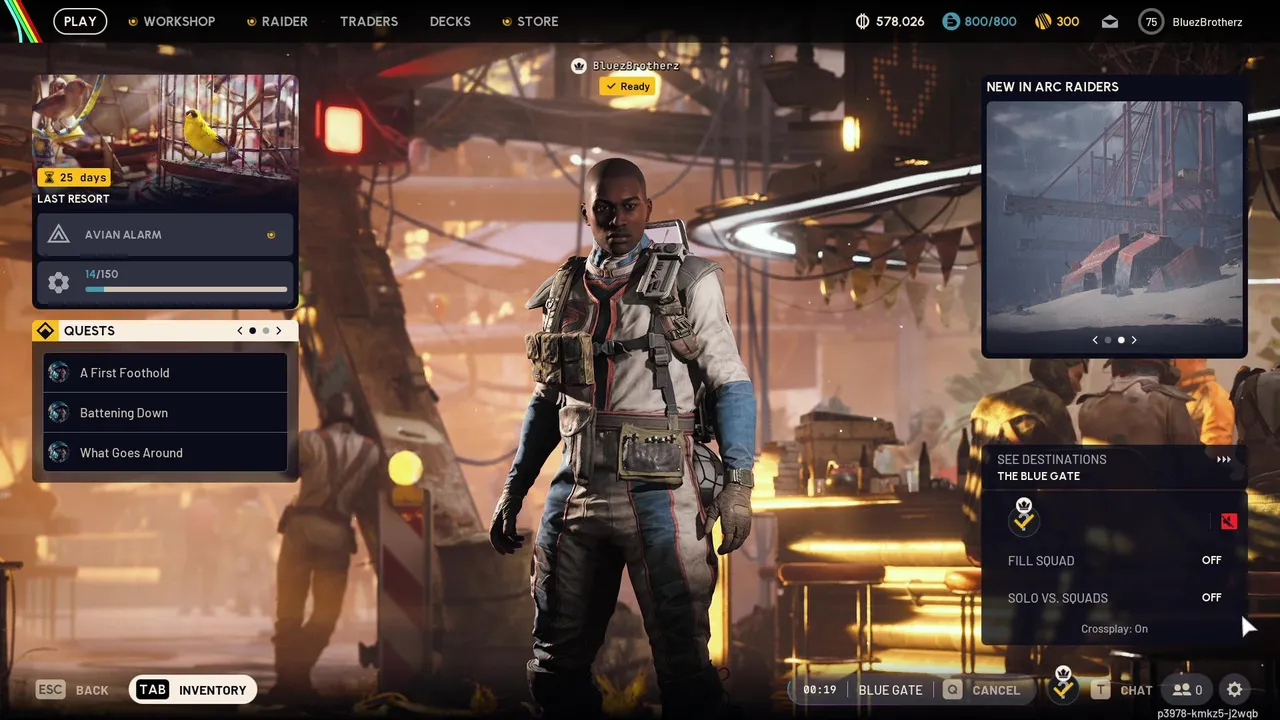Viewport: 1280px width, 720px height.
Task: Click the Q key icon
Action: click(952, 690)
